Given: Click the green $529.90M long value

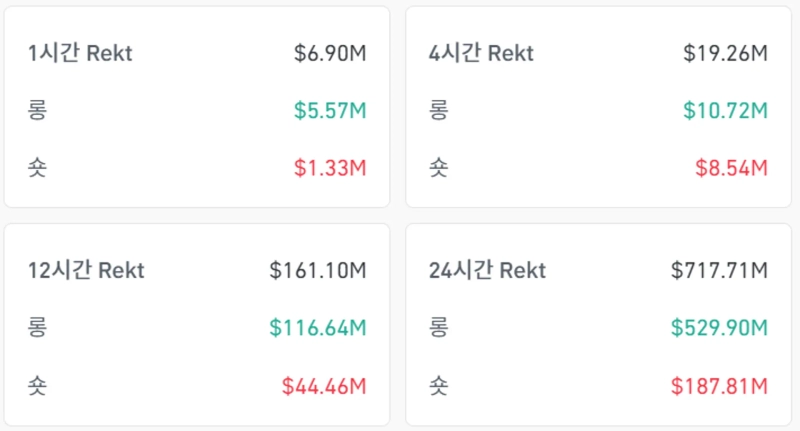Looking at the screenshot, I should point(719,327).
